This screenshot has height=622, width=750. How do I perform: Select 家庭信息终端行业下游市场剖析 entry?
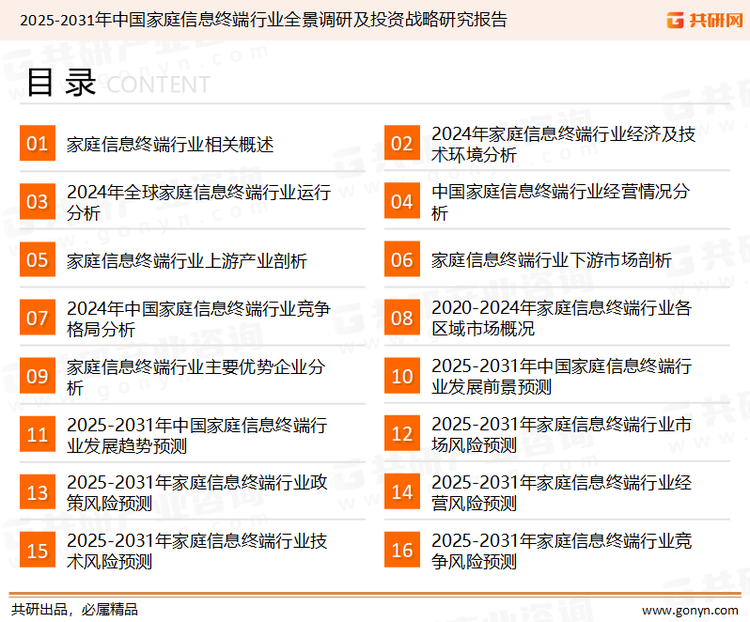point(551,261)
